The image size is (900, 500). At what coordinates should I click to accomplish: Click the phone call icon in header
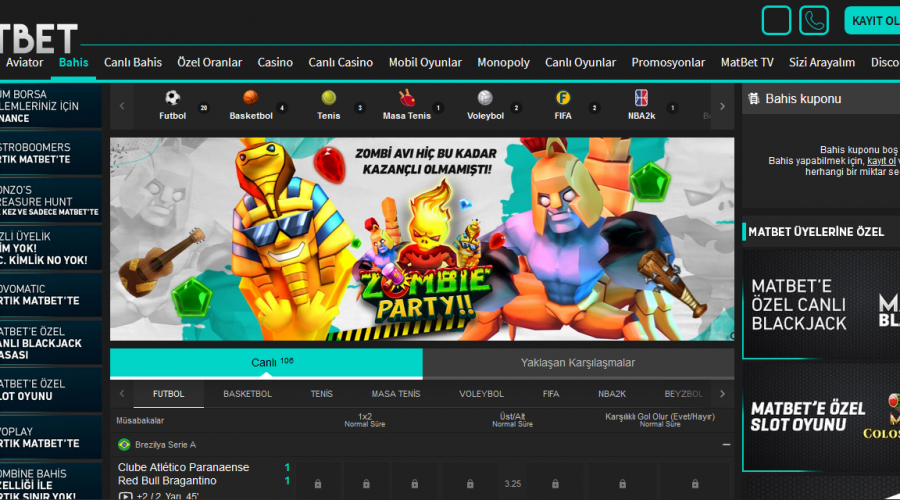click(x=814, y=21)
